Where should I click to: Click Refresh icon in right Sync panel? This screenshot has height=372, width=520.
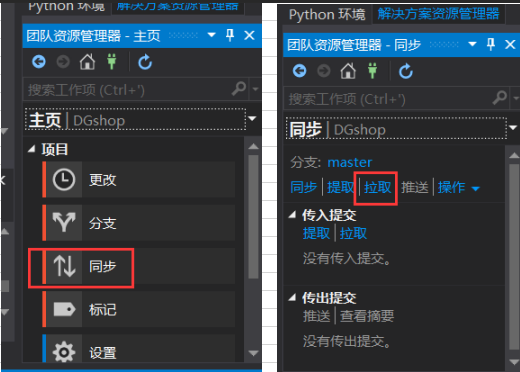click(x=406, y=71)
